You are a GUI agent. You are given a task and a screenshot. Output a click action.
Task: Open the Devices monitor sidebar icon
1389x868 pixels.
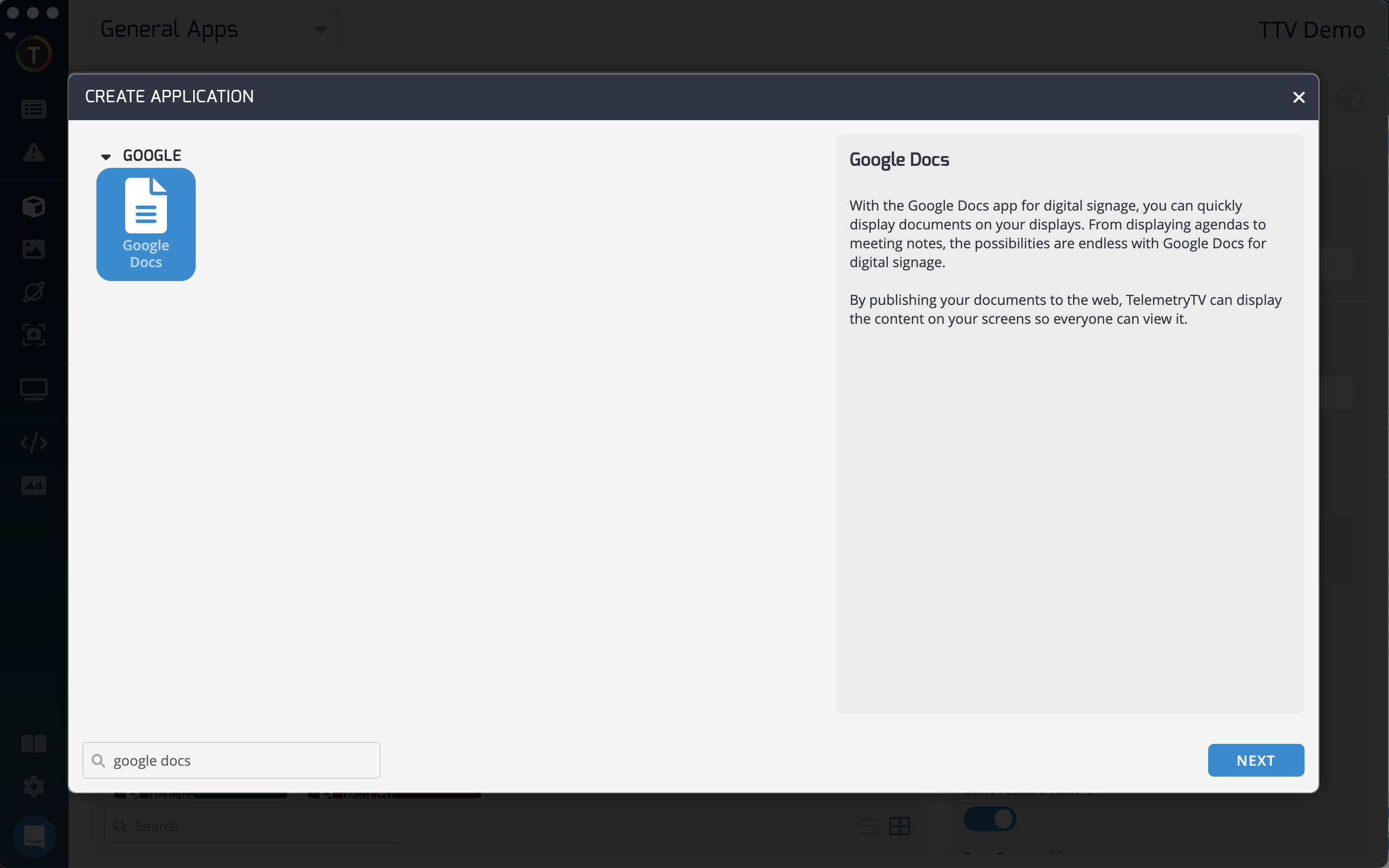[x=33, y=389]
